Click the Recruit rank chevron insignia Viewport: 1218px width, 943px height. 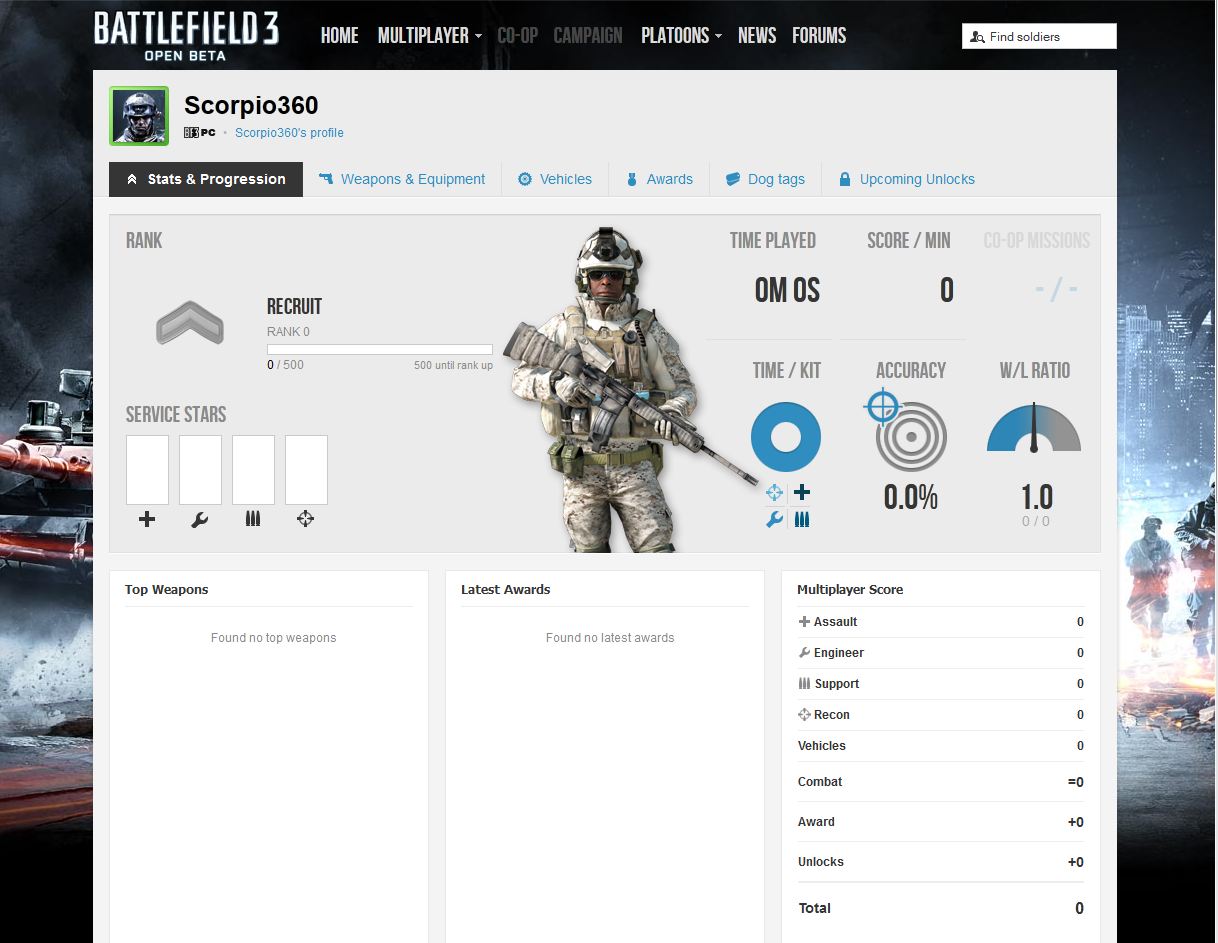coord(190,324)
